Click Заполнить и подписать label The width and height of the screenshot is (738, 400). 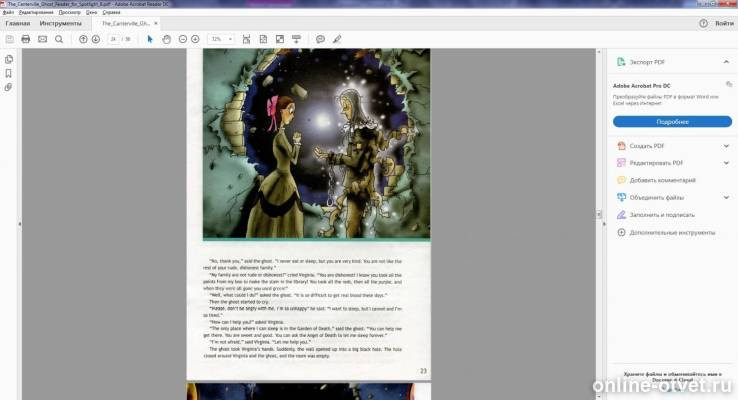pos(662,215)
